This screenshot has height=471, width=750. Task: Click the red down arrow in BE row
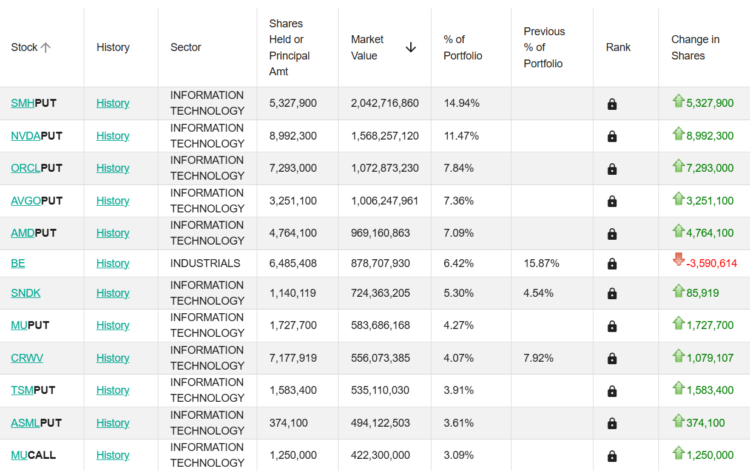pos(678,259)
